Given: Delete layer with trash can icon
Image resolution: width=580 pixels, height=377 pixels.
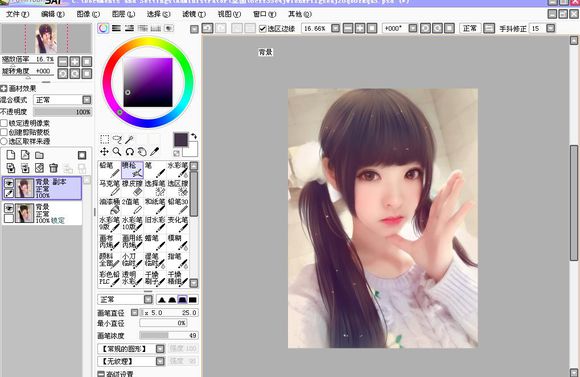Looking at the screenshot, I should coord(54,168).
